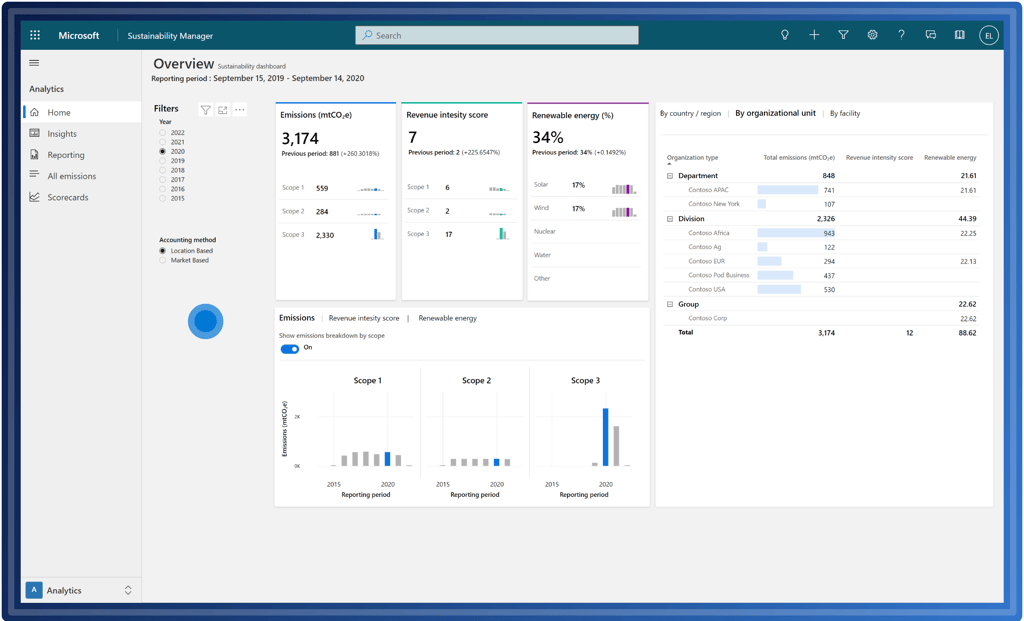Collapse the sidebar with hamburger icon
1024x621 pixels.
pos(34,63)
